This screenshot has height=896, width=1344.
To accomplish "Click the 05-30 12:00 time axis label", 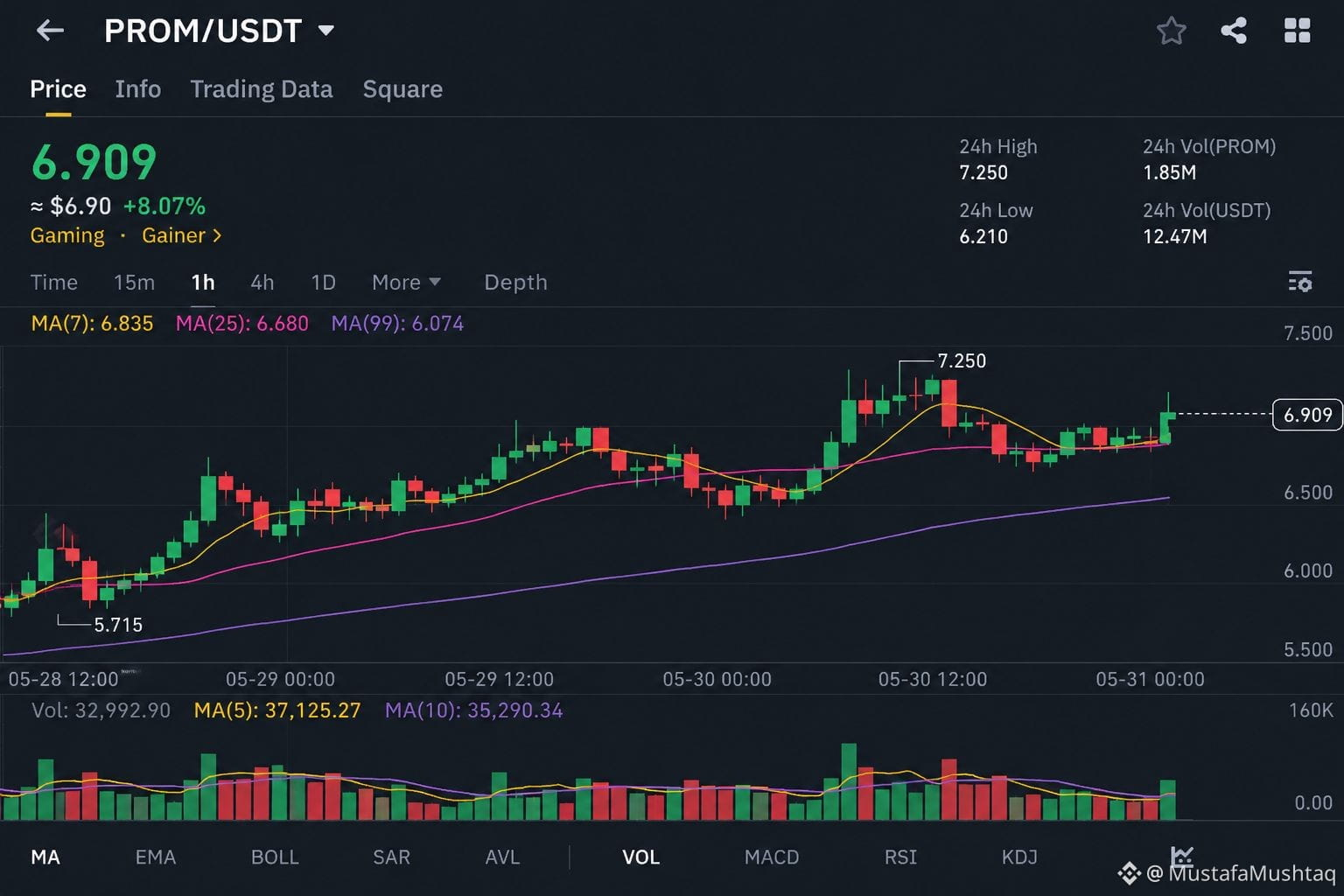I will (x=933, y=679).
